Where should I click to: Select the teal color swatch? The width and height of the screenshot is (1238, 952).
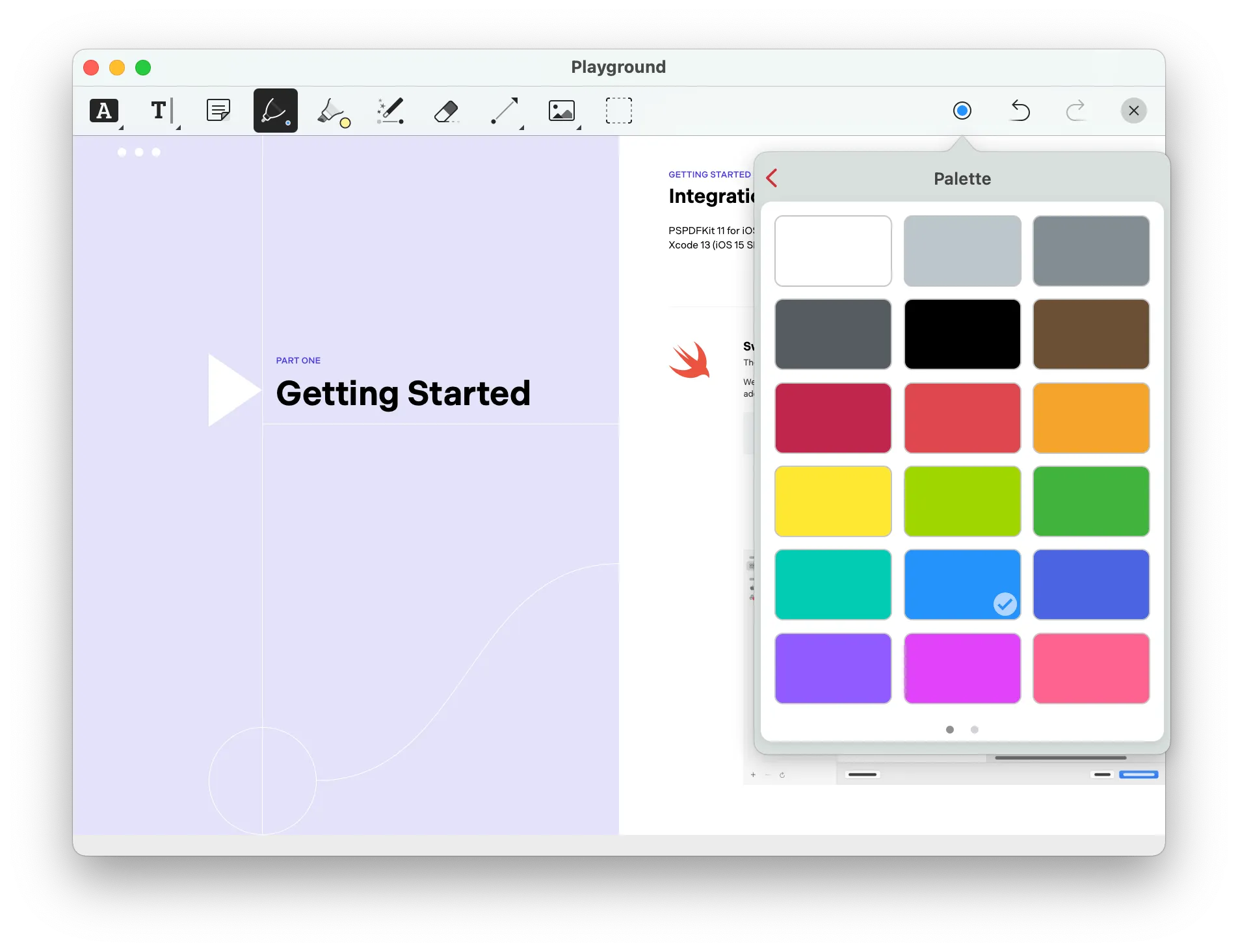pos(833,585)
